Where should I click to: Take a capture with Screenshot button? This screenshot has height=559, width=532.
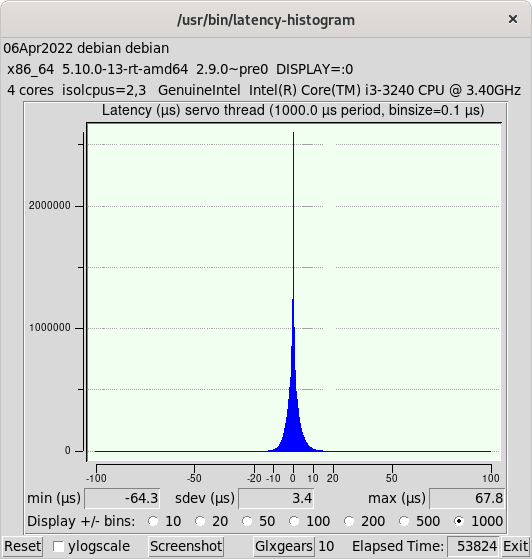tap(186, 546)
